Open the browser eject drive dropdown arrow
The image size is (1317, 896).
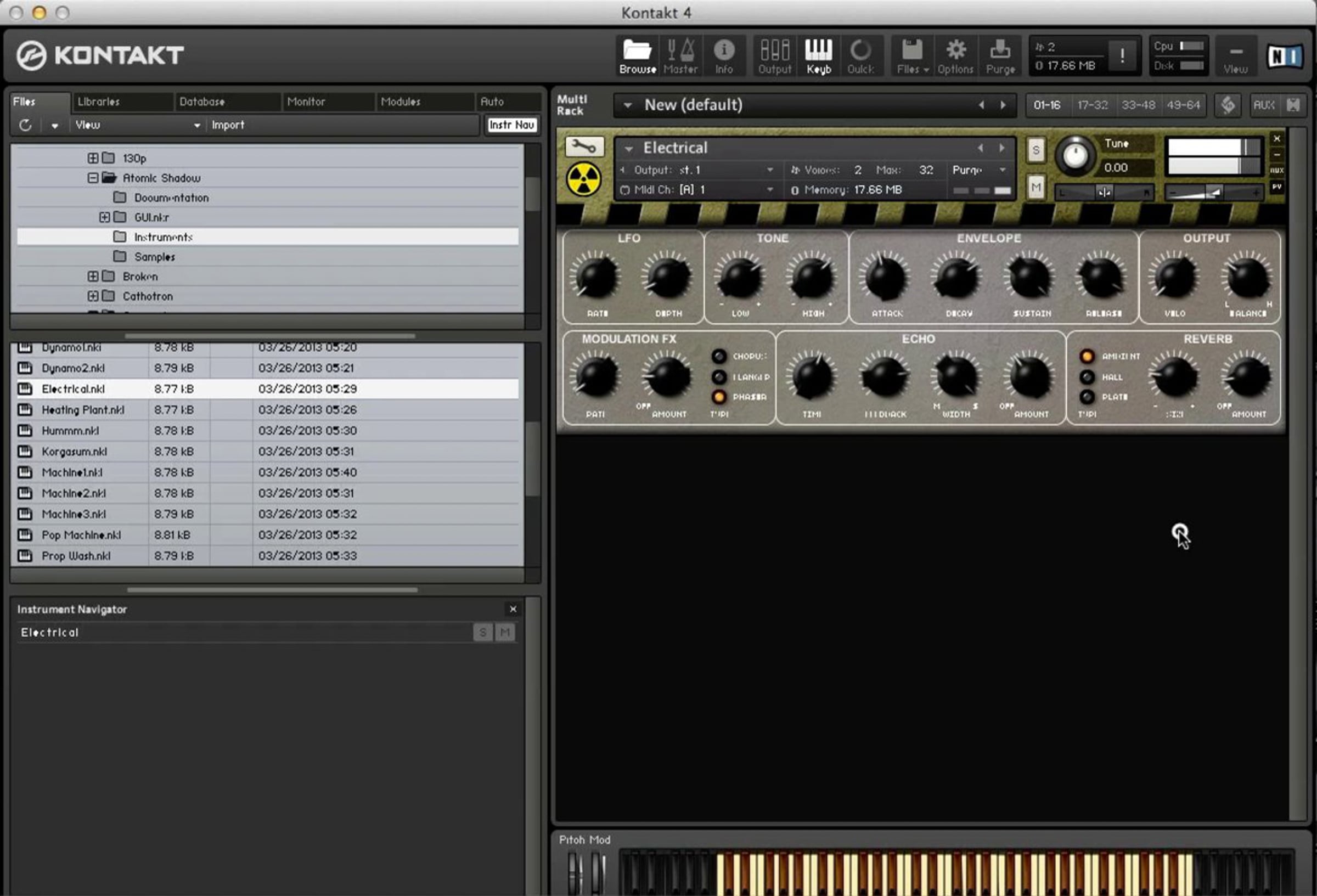pos(54,125)
